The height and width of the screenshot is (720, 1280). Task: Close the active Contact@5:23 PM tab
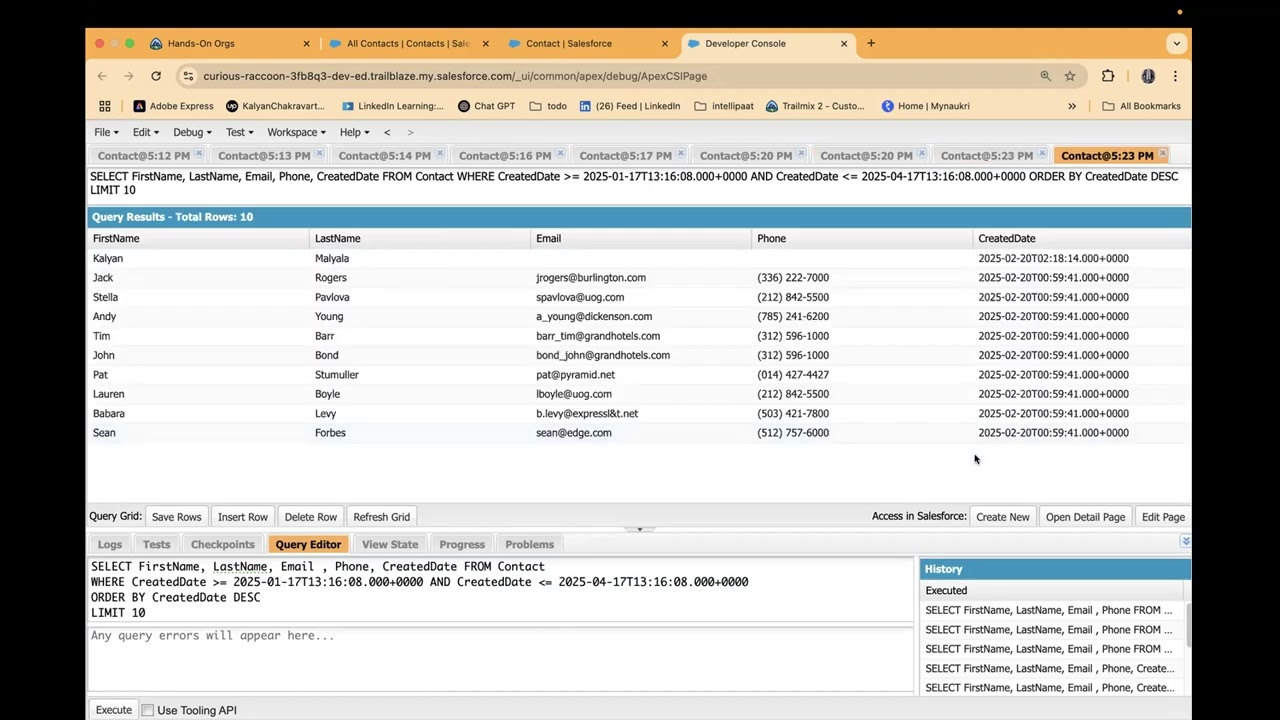[1163, 153]
